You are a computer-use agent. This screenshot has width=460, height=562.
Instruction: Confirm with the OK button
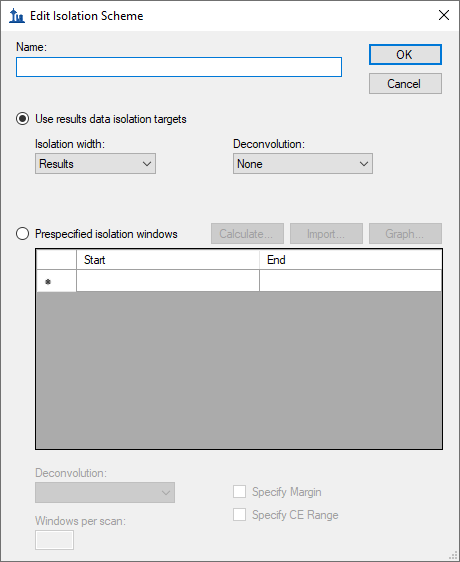click(x=405, y=54)
